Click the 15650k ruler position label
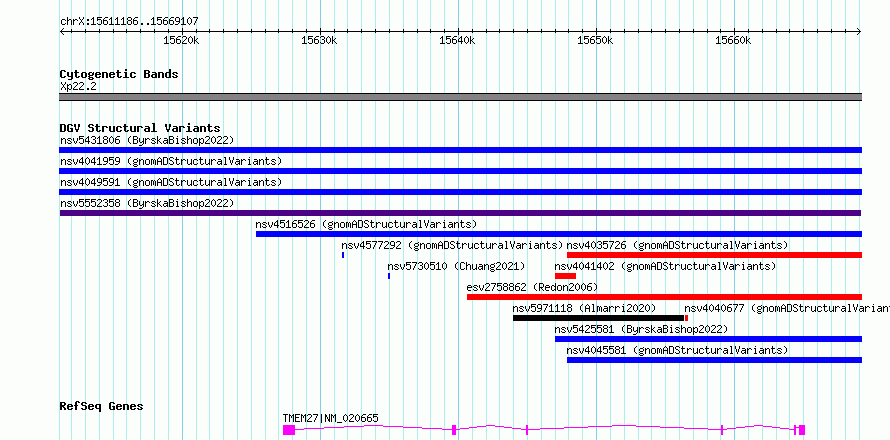The height and width of the screenshot is (440, 890). (x=595, y=40)
